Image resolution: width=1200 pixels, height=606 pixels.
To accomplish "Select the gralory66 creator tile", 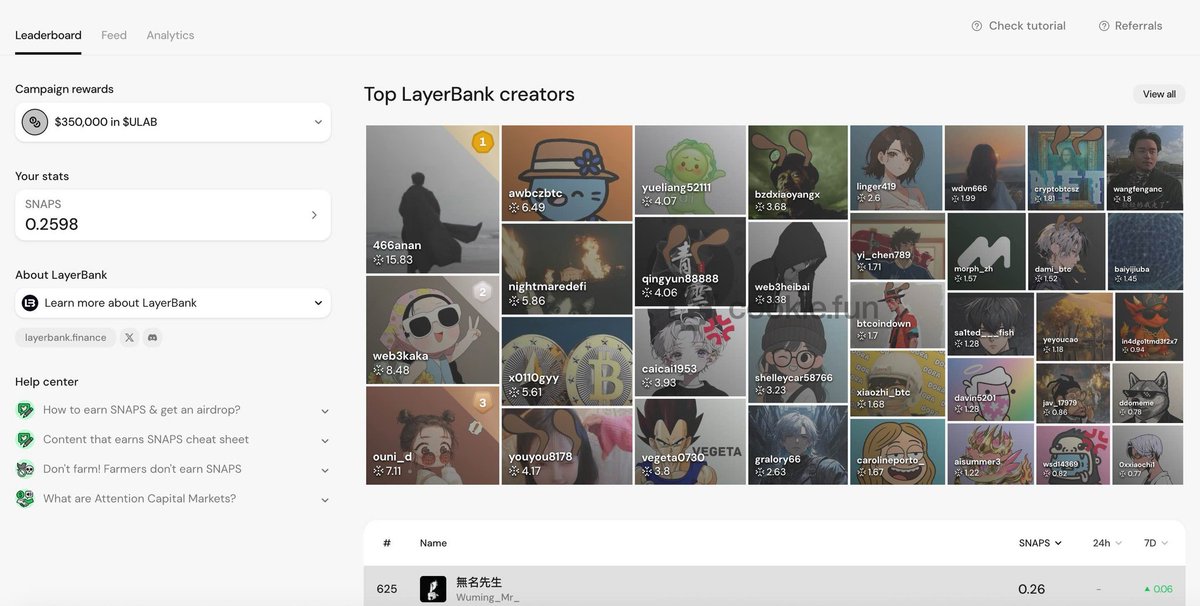I will point(797,445).
